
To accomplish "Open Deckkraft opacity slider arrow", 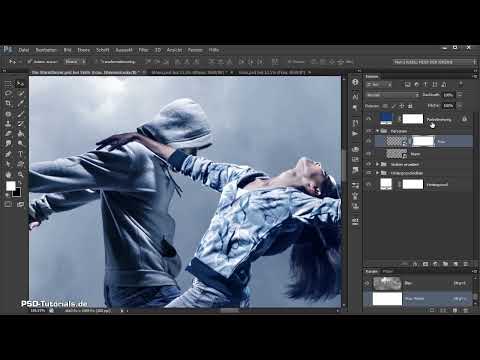I will pyautogui.click(x=460, y=95).
